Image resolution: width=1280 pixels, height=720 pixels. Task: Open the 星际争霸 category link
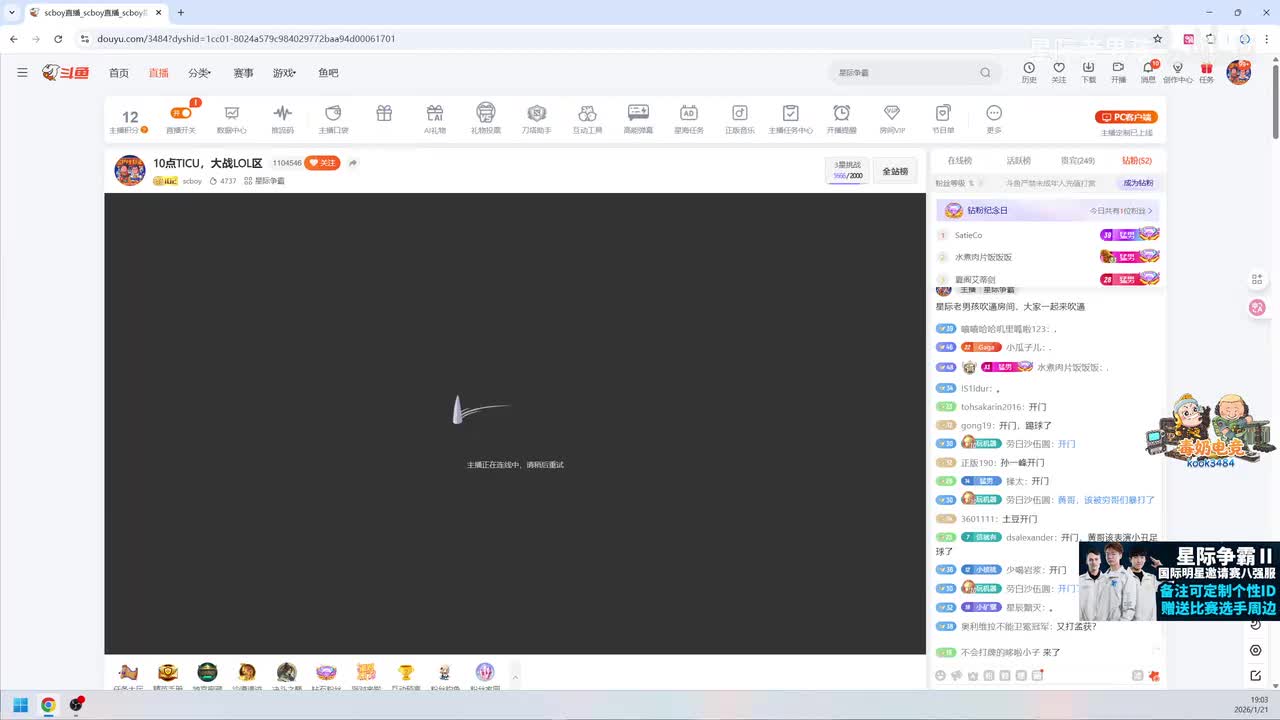(264, 181)
